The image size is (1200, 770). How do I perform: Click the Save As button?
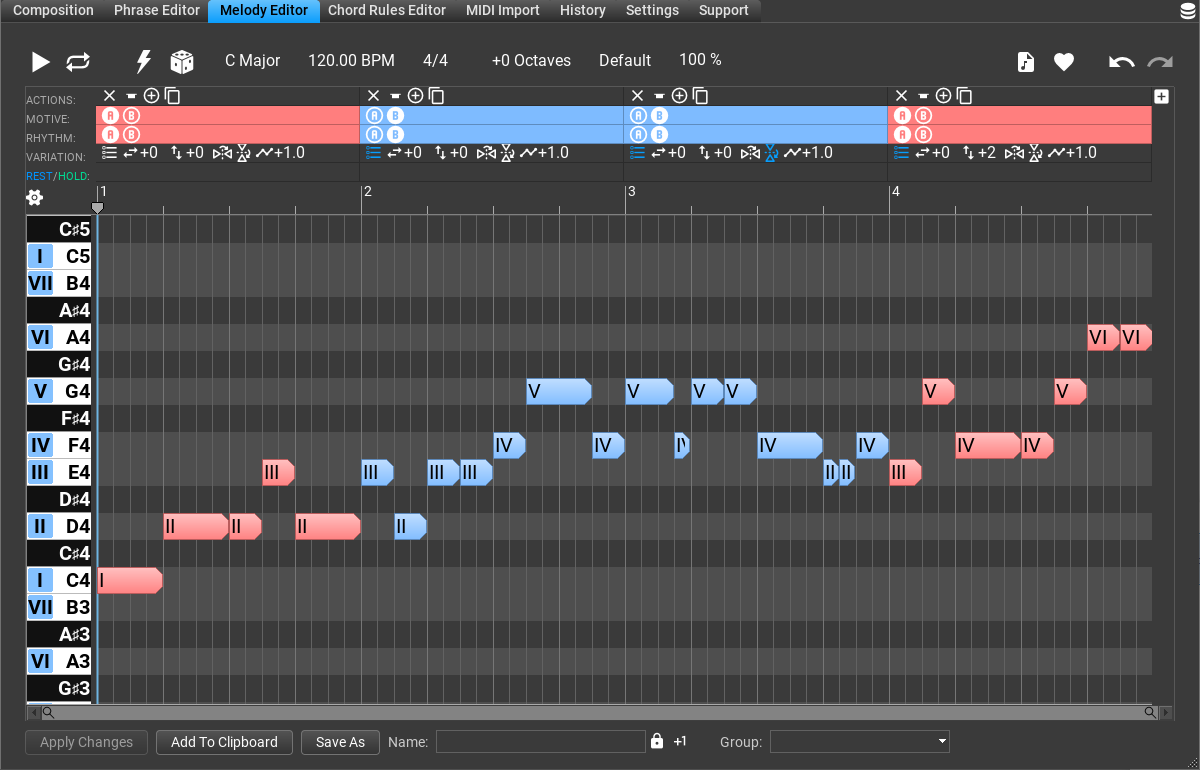click(340, 742)
